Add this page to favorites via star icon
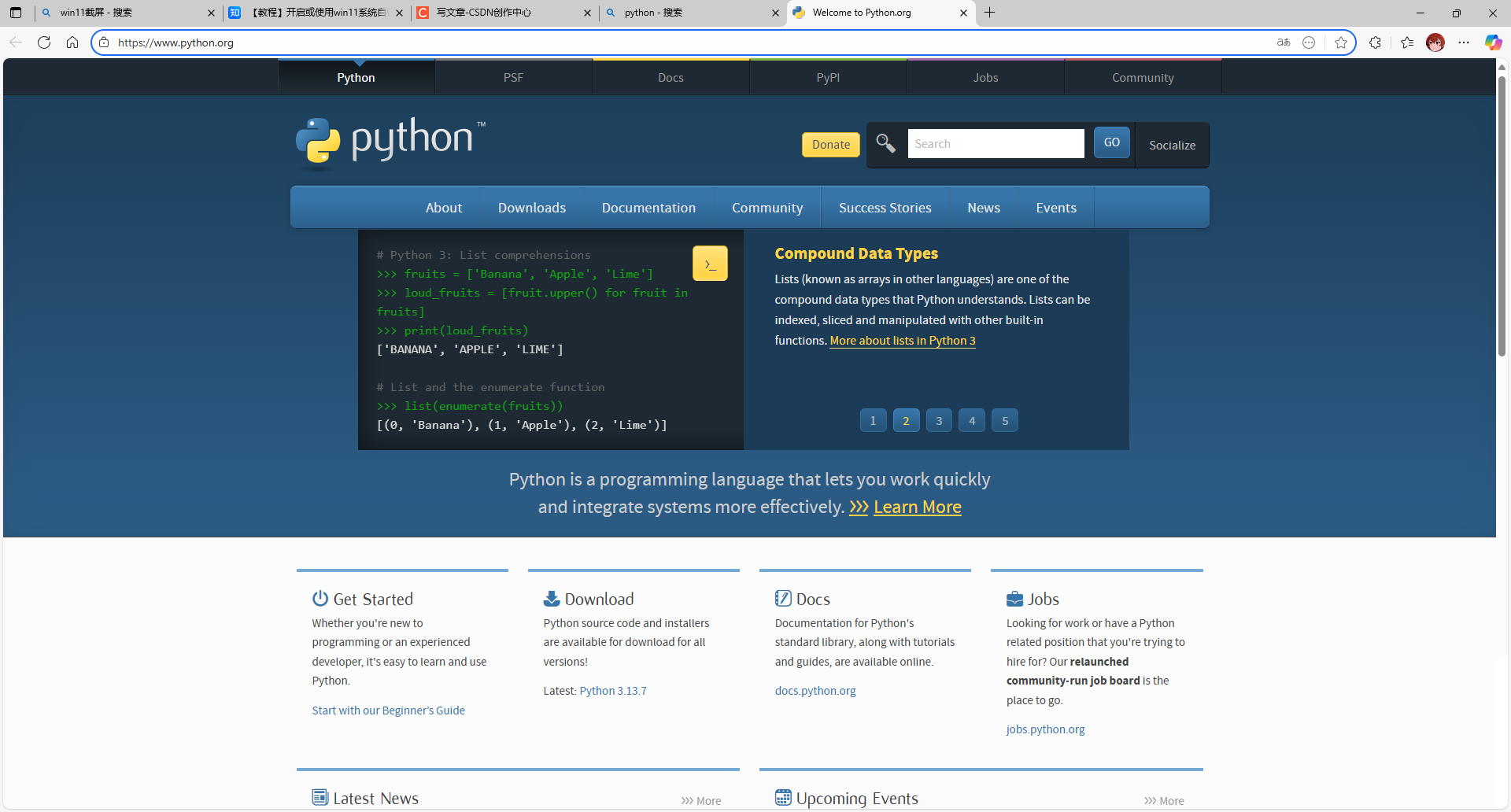Image resolution: width=1511 pixels, height=812 pixels. point(1342,42)
